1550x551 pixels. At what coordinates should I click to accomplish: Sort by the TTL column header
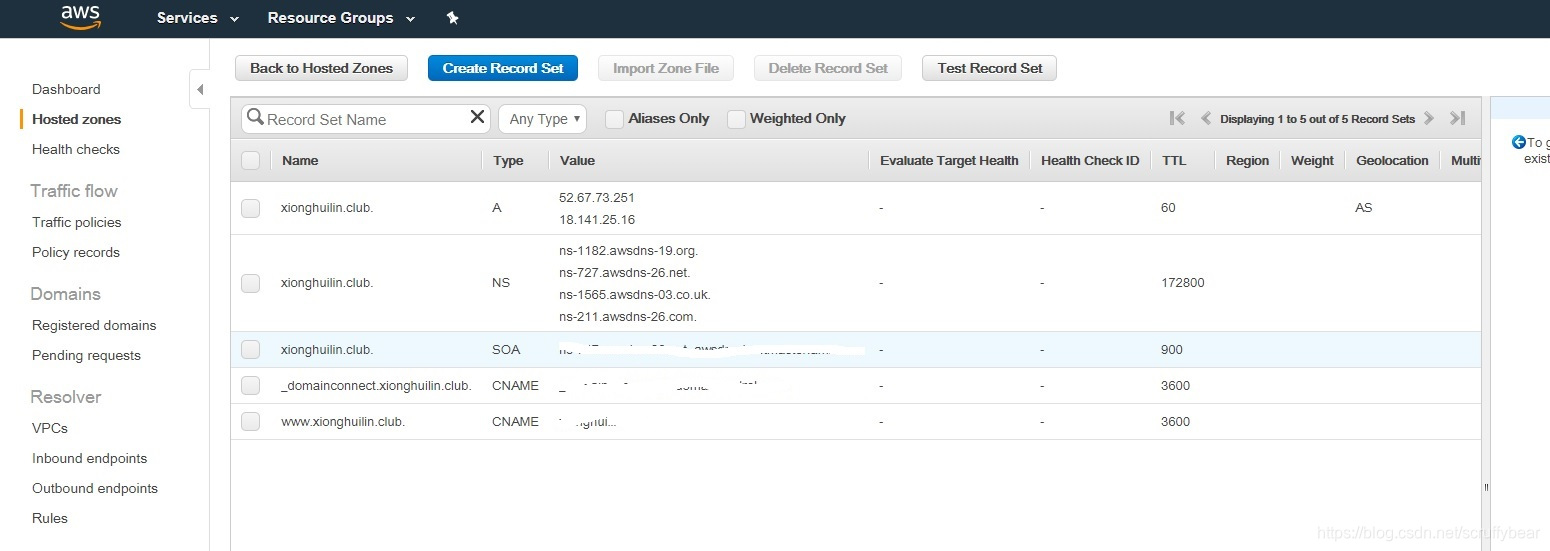1174,160
